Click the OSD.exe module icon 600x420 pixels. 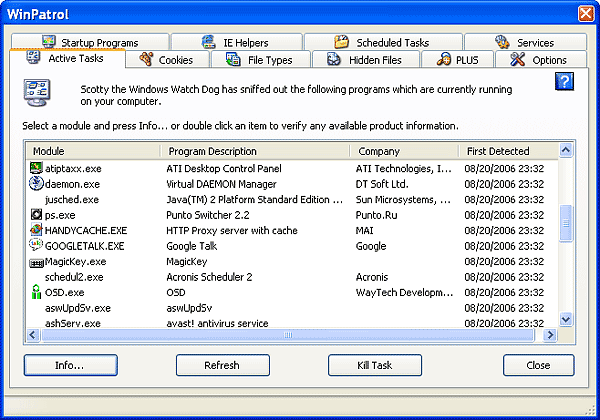click(x=36, y=292)
